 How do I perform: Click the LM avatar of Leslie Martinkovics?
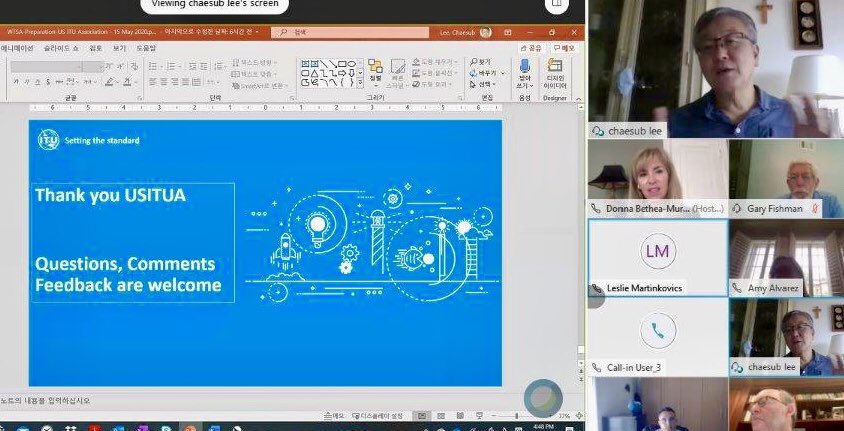point(658,251)
